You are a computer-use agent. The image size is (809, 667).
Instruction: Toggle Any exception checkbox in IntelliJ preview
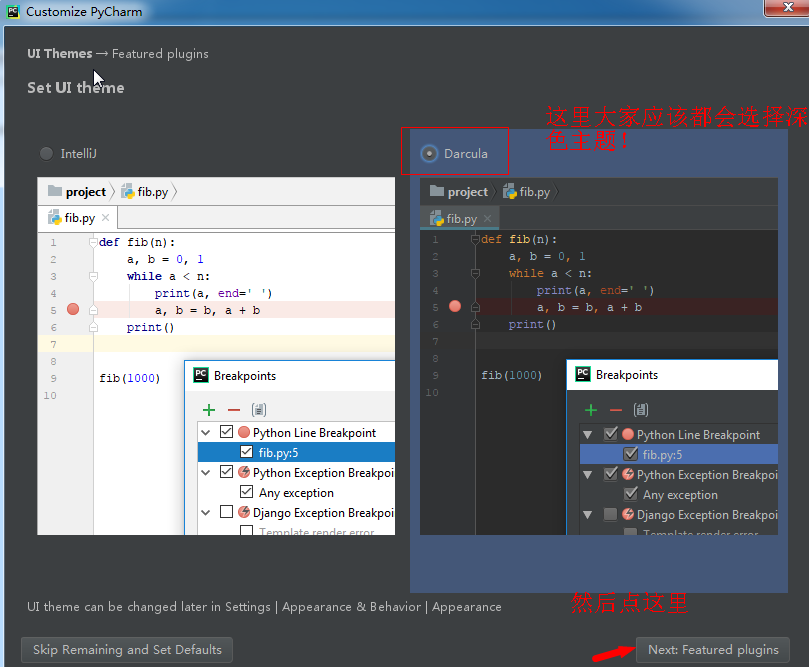(x=246, y=492)
